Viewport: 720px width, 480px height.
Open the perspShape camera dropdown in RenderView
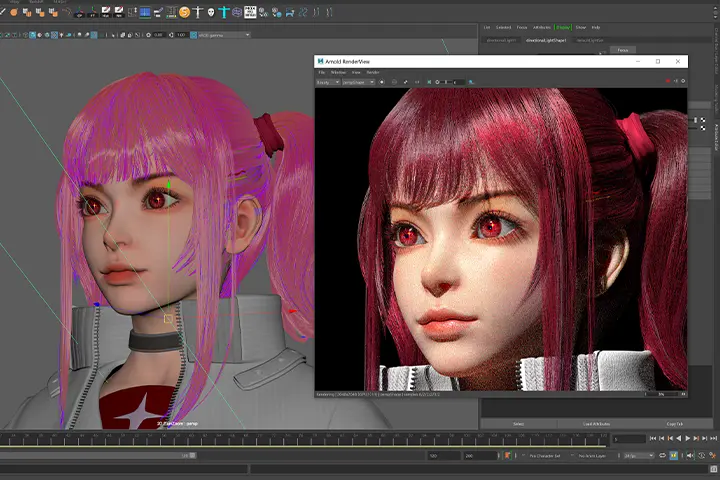coord(359,82)
